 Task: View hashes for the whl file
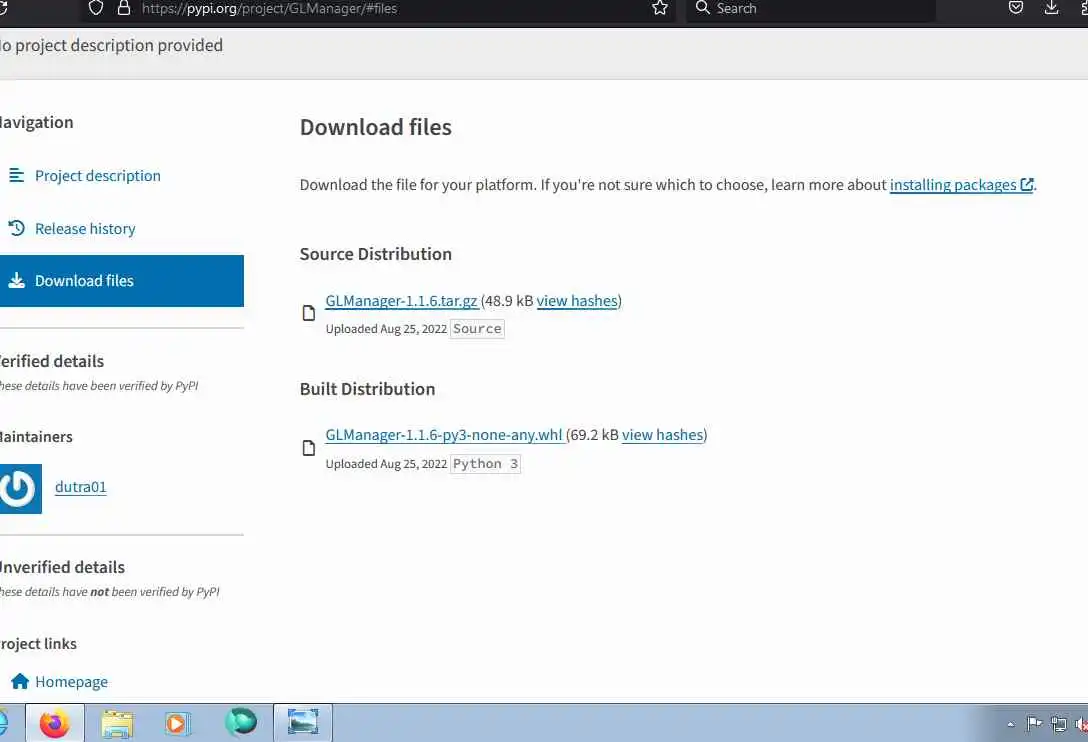[663, 435]
